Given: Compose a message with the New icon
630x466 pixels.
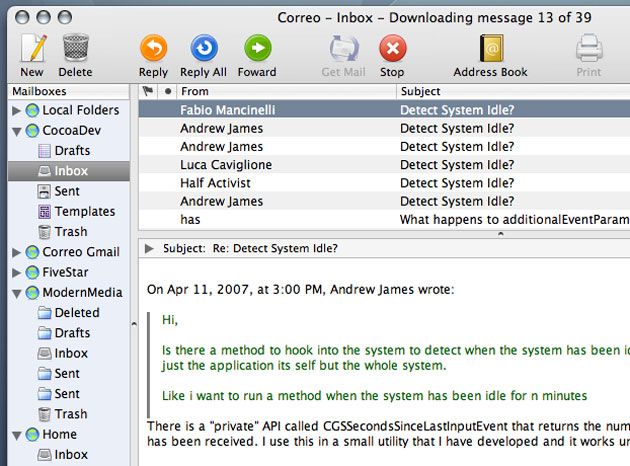Looking at the screenshot, I should click(x=33, y=48).
